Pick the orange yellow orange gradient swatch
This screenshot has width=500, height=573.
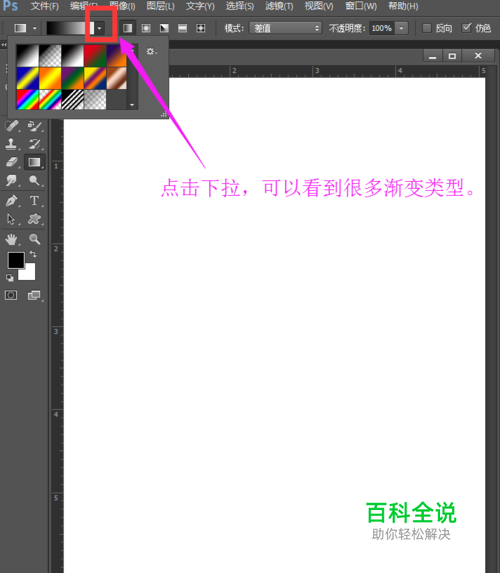50,78
